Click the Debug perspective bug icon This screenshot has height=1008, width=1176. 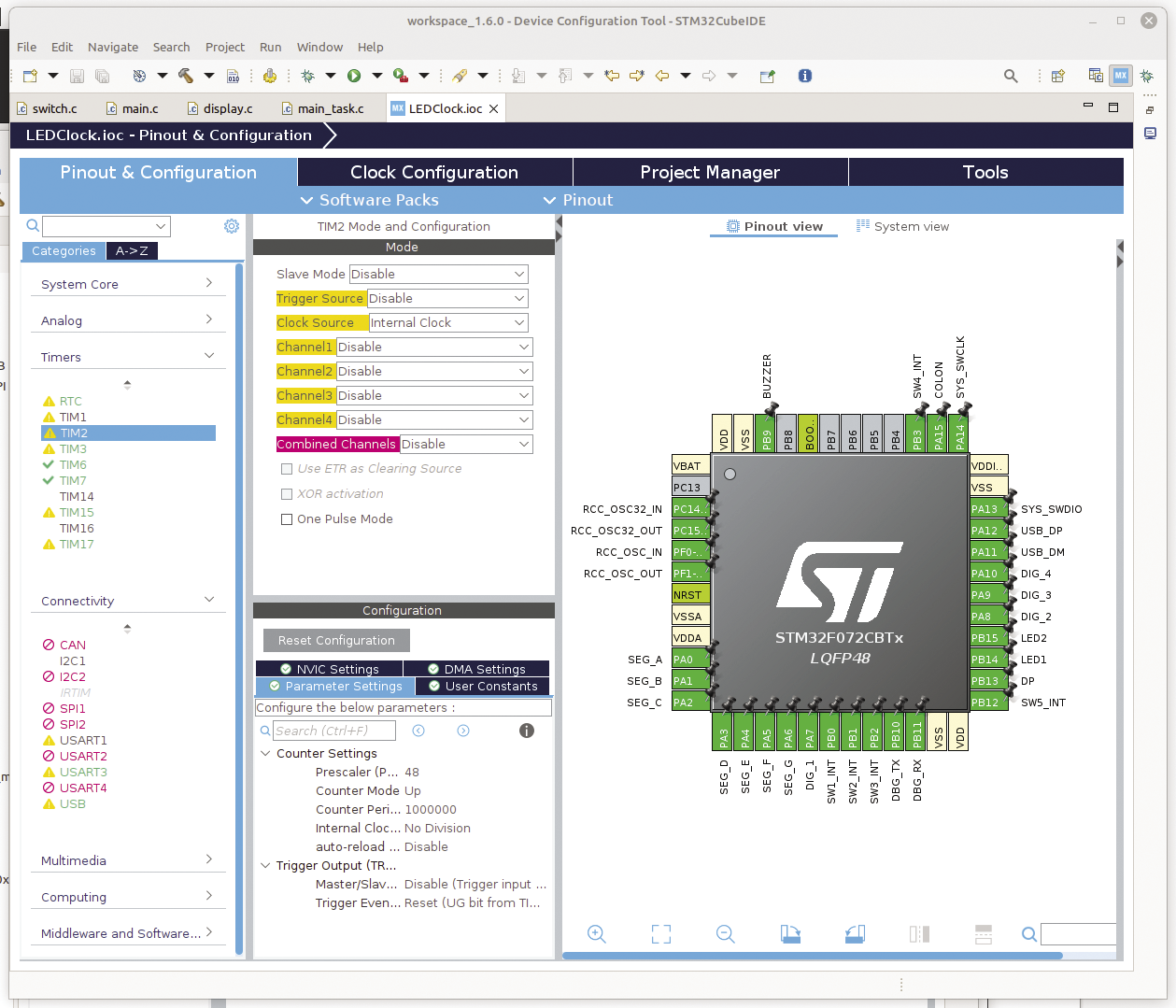click(x=1147, y=76)
